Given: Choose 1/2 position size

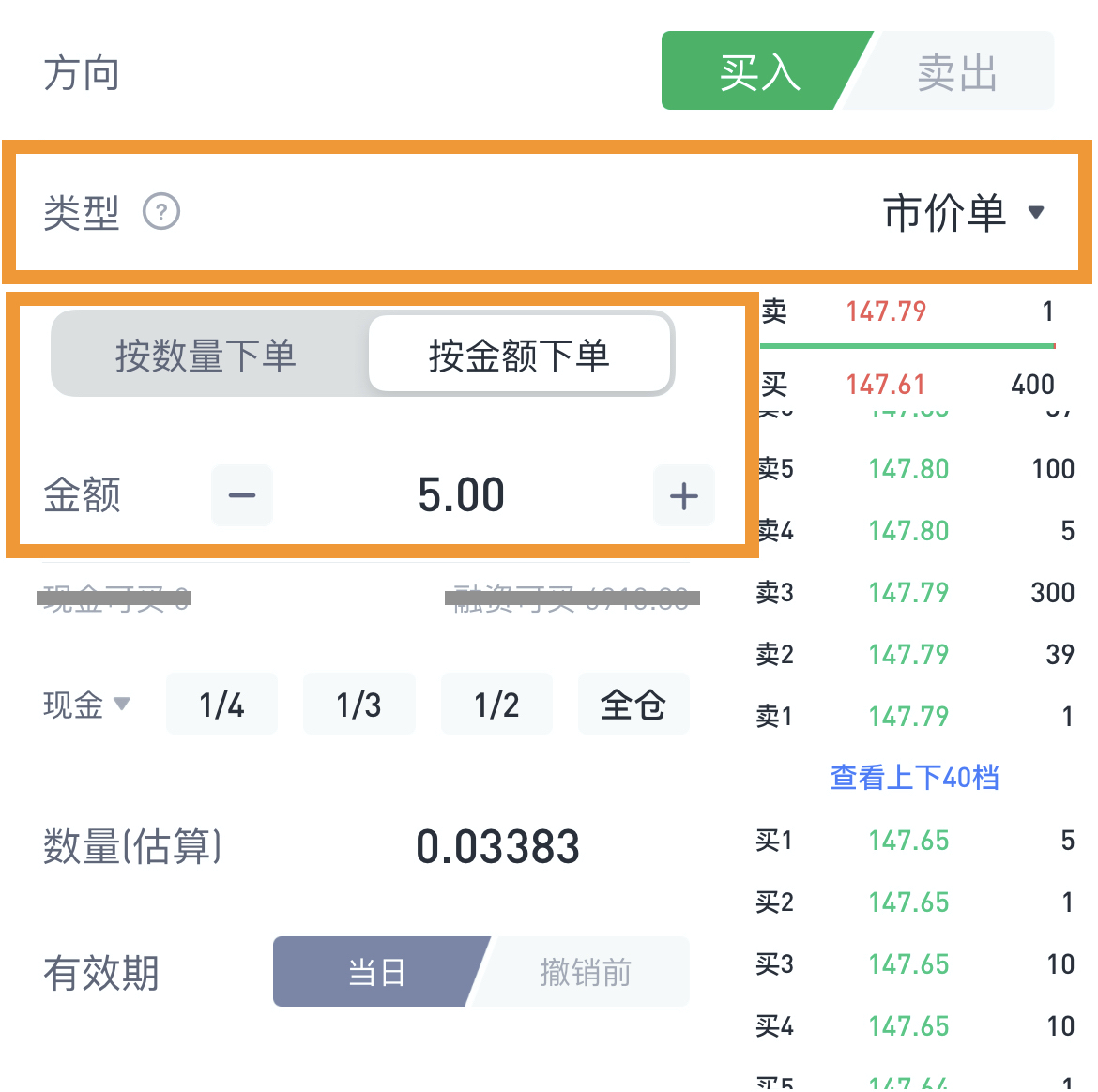Looking at the screenshot, I should pos(496,705).
